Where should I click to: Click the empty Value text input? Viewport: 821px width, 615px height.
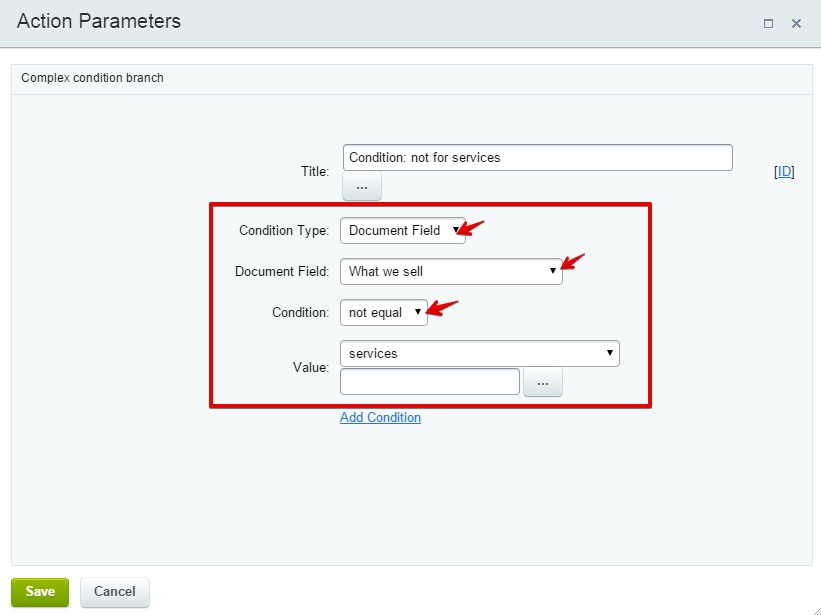click(430, 382)
